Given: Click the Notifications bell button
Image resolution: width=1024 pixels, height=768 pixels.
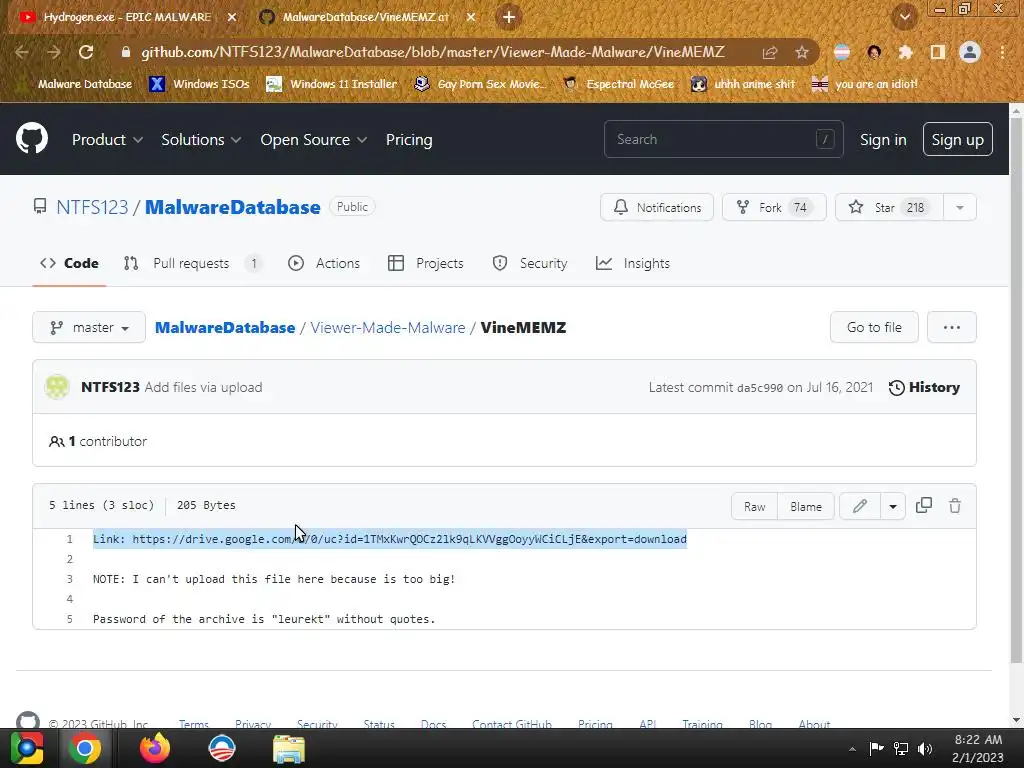Looking at the screenshot, I should pyautogui.click(x=657, y=207).
